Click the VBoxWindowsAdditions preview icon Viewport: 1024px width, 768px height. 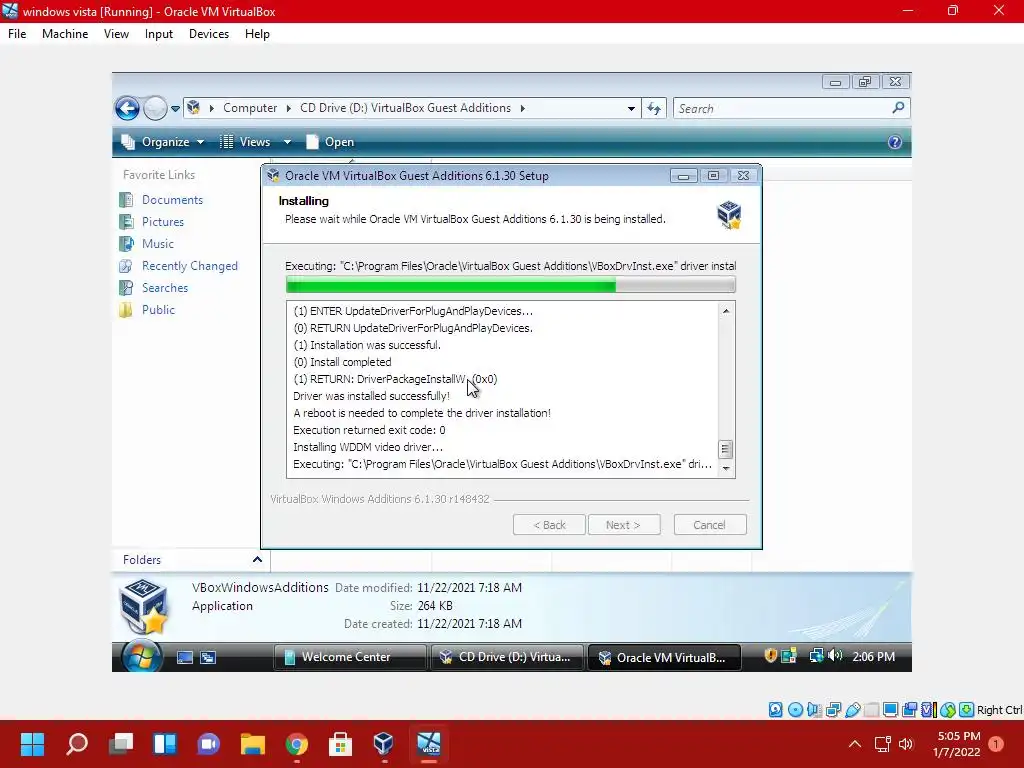click(145, 607)
